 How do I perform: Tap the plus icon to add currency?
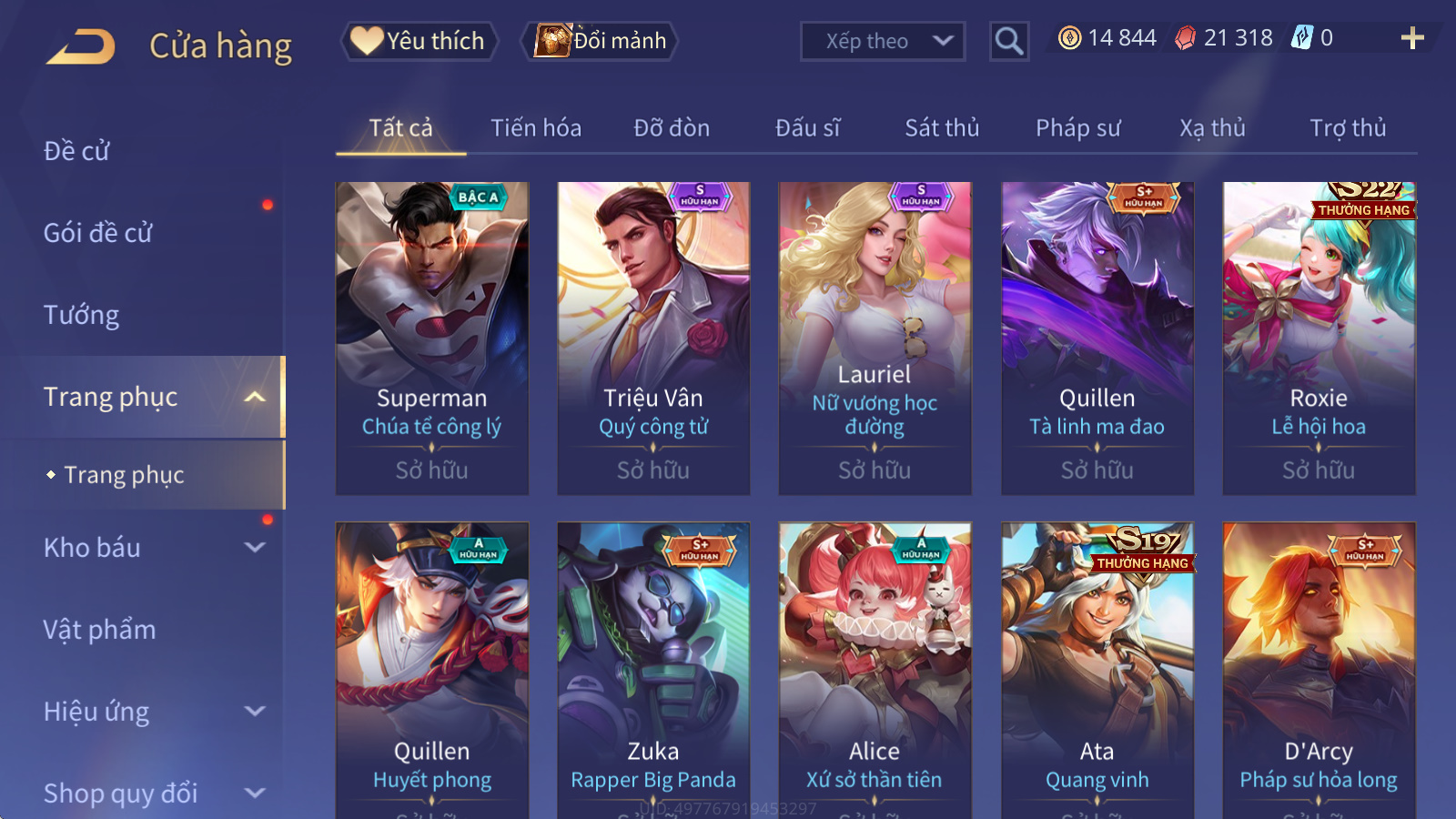[1411, 38]
